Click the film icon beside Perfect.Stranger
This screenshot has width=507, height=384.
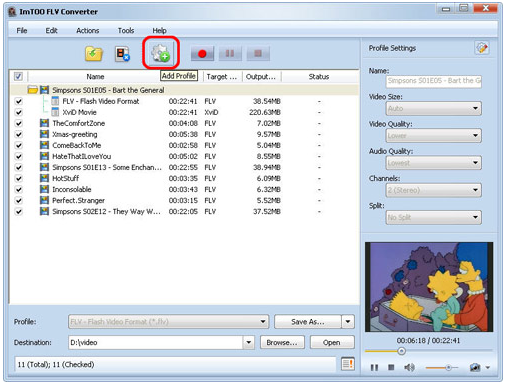[44, 200]
